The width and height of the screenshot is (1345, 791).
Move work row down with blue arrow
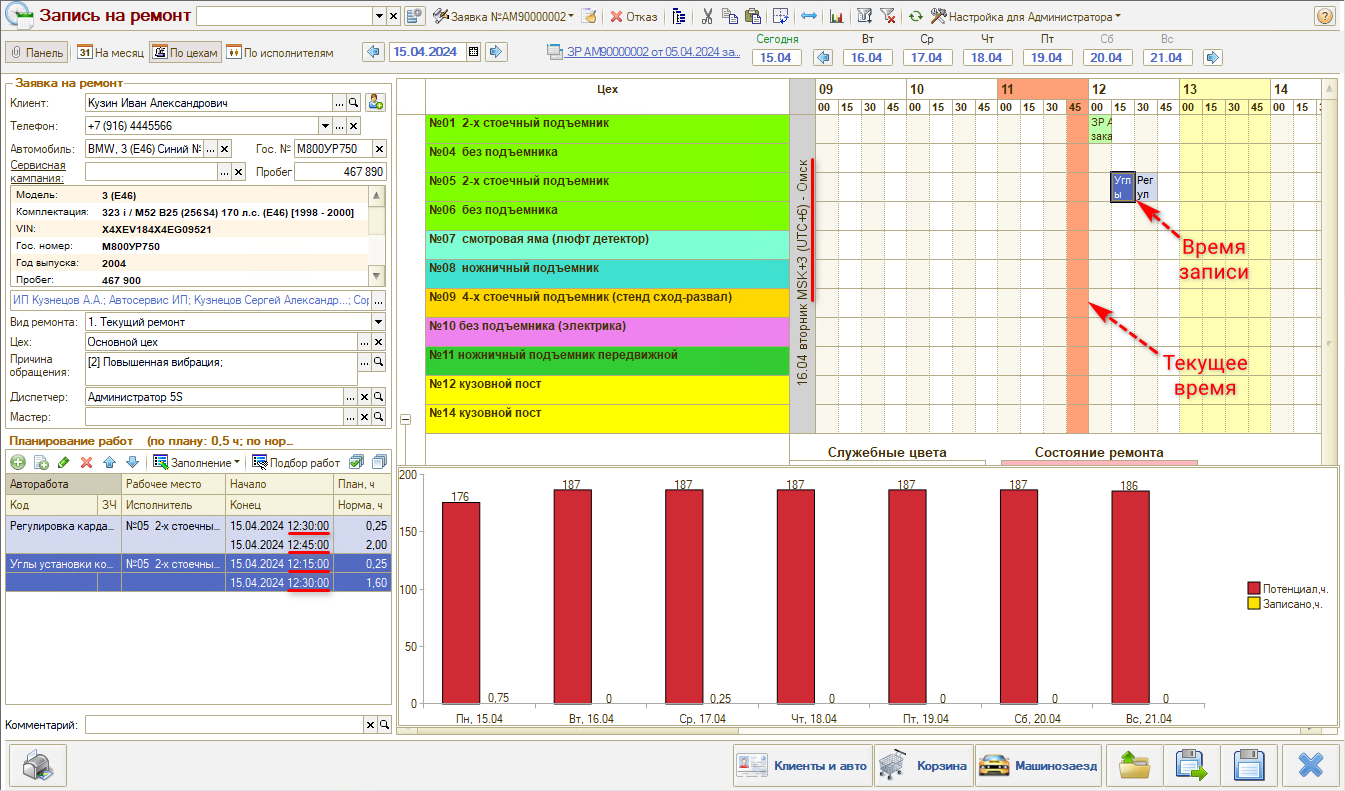tap(131, 462)
